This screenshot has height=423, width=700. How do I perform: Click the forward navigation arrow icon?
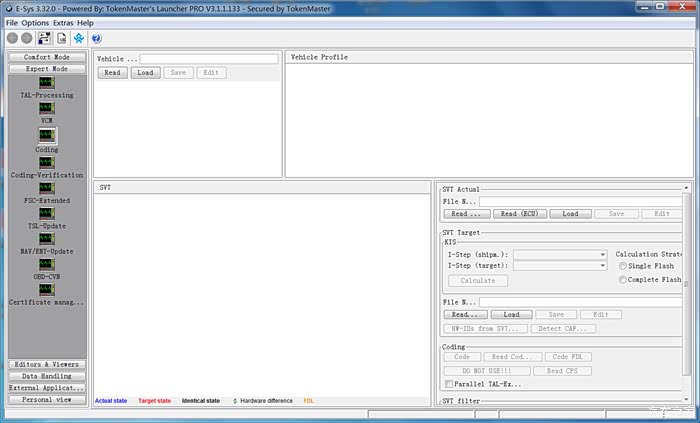point(27,39)
